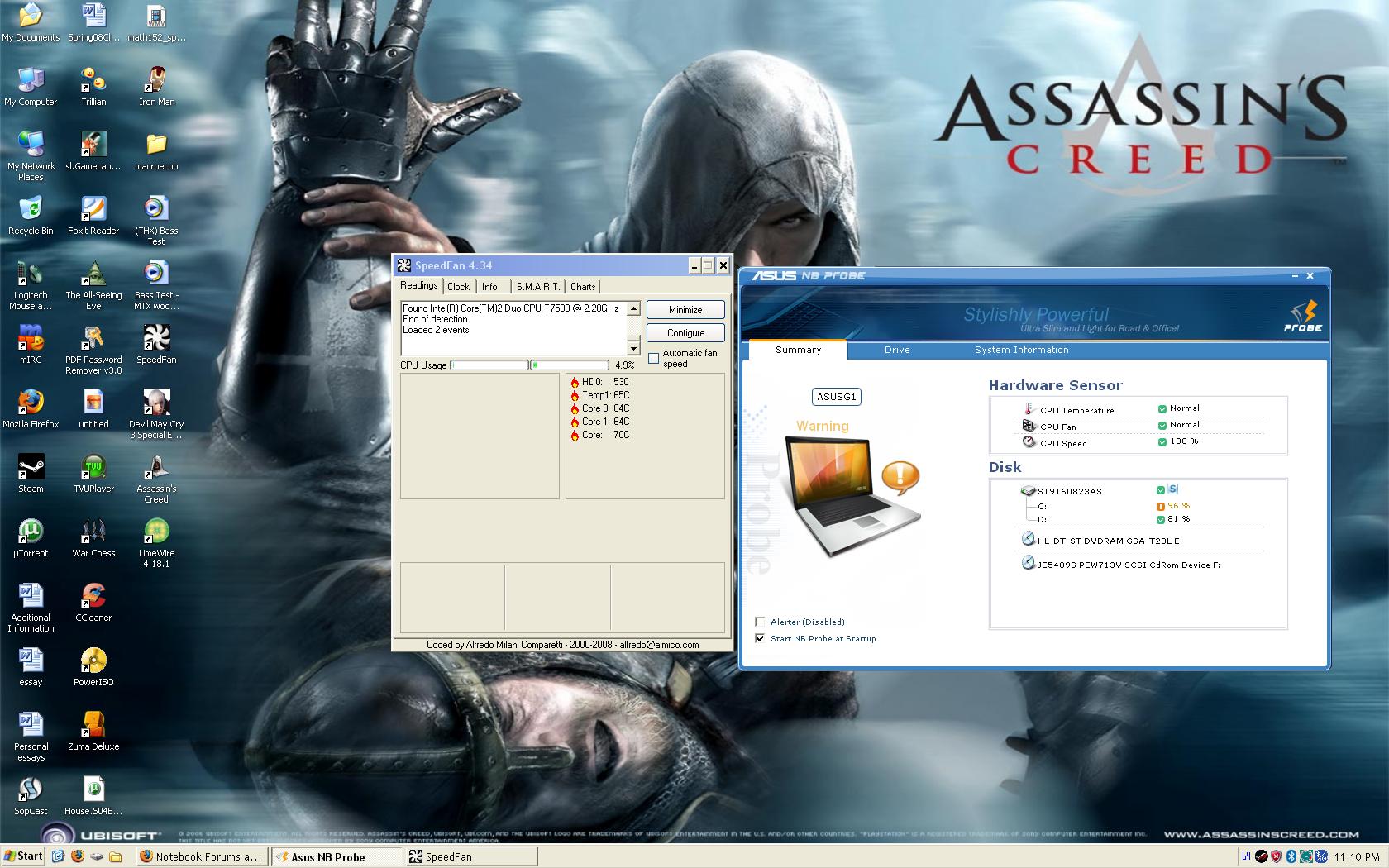Click the Firefox quick launch icon
This screenshot has height=868, width=1389.
78,856
